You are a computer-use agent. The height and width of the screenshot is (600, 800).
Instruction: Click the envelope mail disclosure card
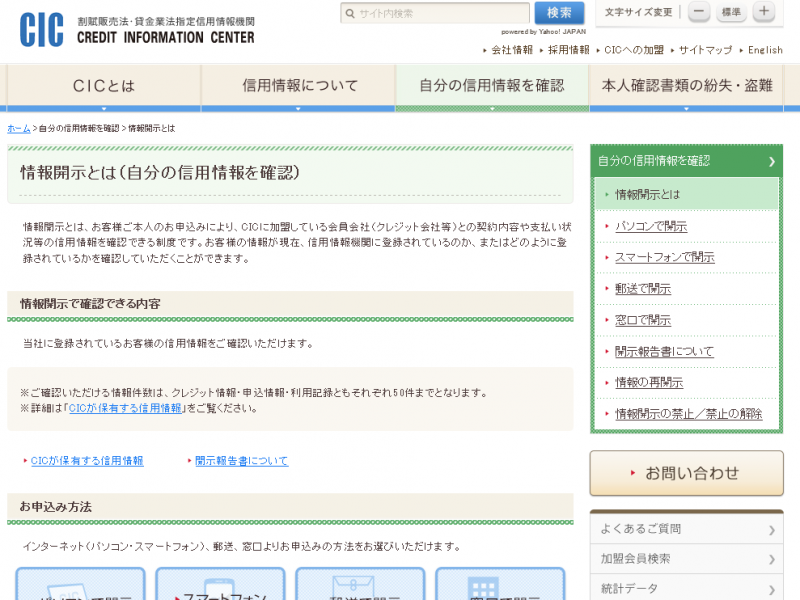click(x=360, y=584)
